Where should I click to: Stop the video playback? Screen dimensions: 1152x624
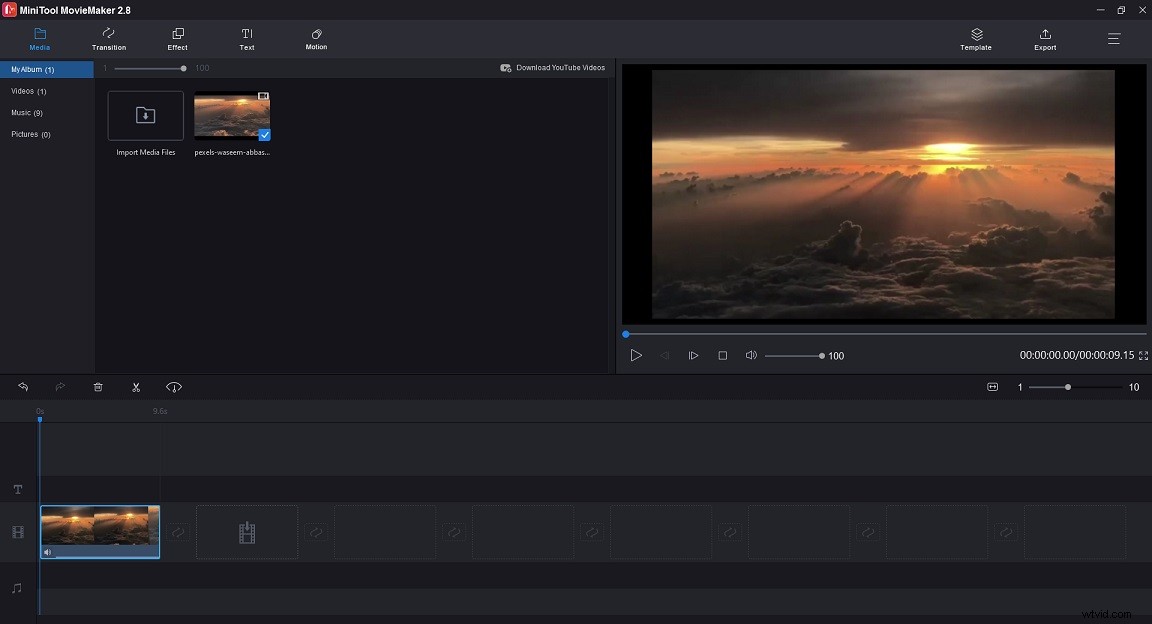tap(722, 355)
